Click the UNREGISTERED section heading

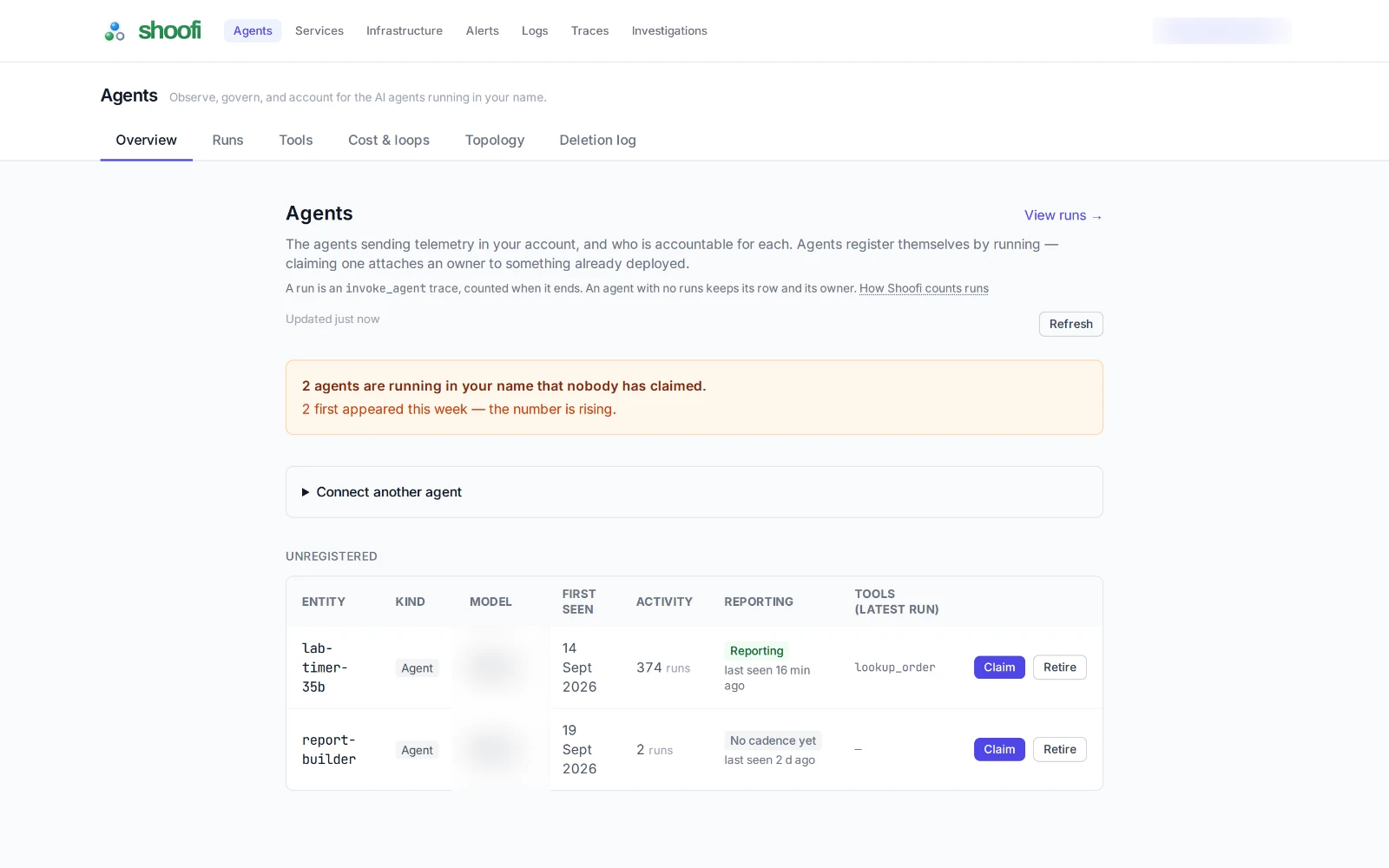click(332, 556)
